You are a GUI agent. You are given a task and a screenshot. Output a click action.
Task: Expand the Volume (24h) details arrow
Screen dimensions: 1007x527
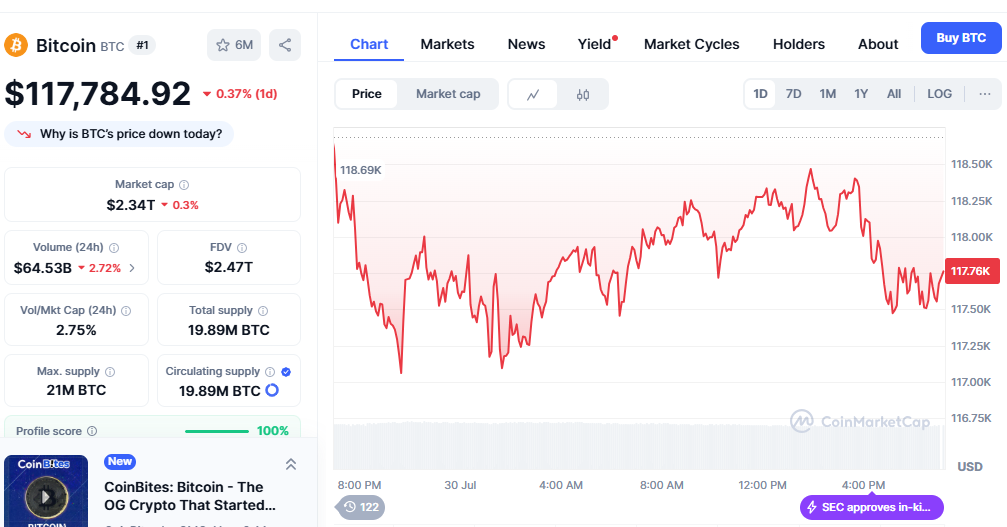[132, 268]
